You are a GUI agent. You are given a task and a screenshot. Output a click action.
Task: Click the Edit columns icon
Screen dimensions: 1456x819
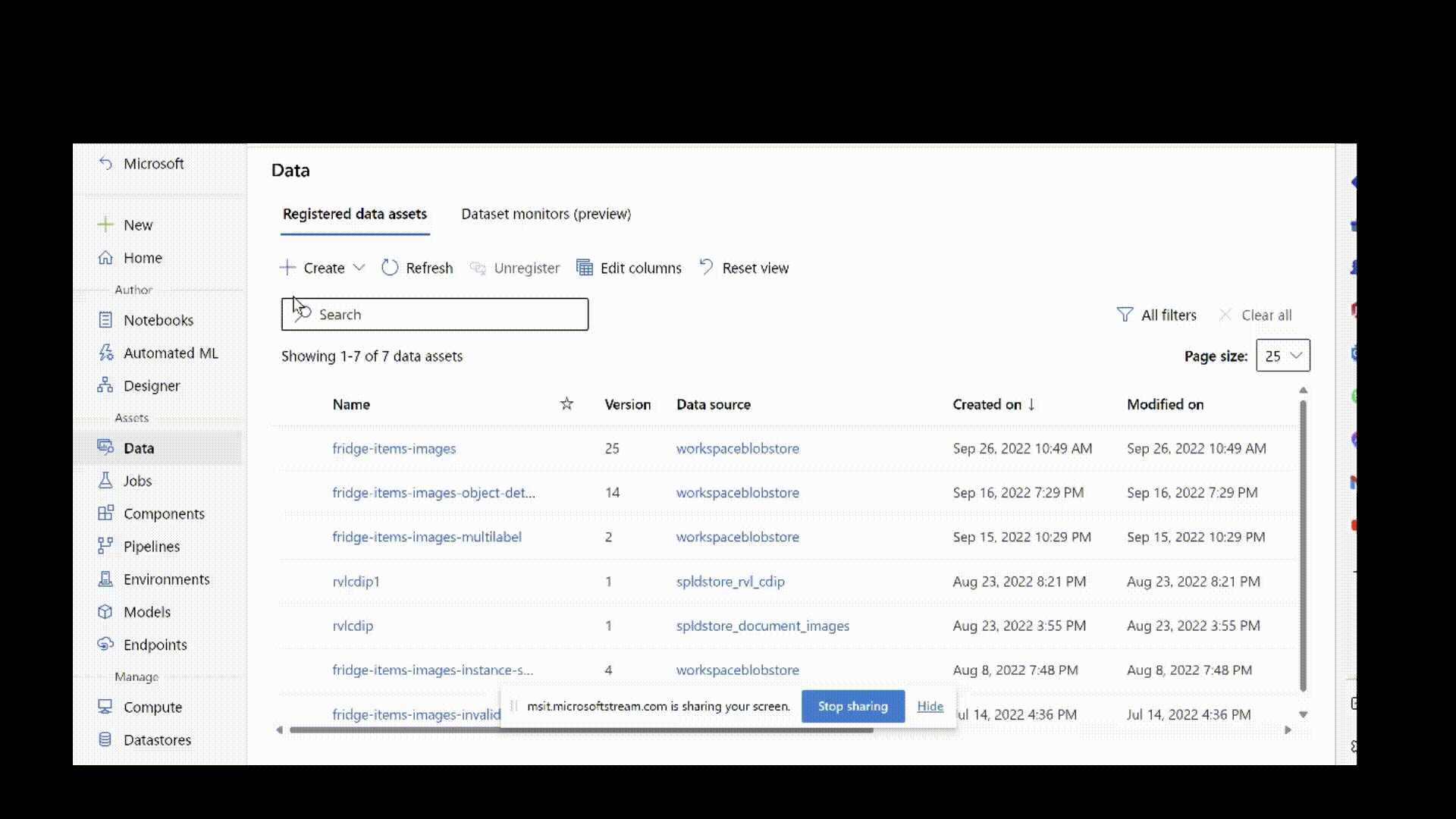click(585, 267)
